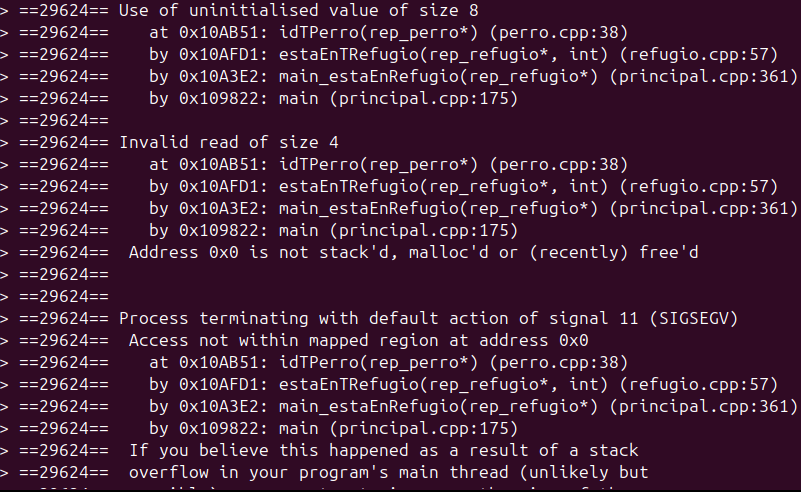Click the 'Use of uninitialised value' error line

[299, 10]
